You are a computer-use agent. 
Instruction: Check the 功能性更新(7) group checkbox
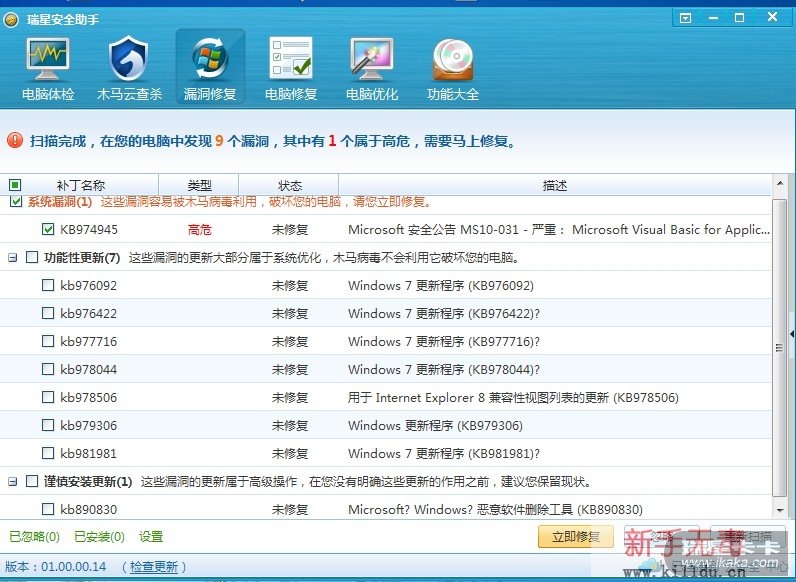click(x=31, y=257)
